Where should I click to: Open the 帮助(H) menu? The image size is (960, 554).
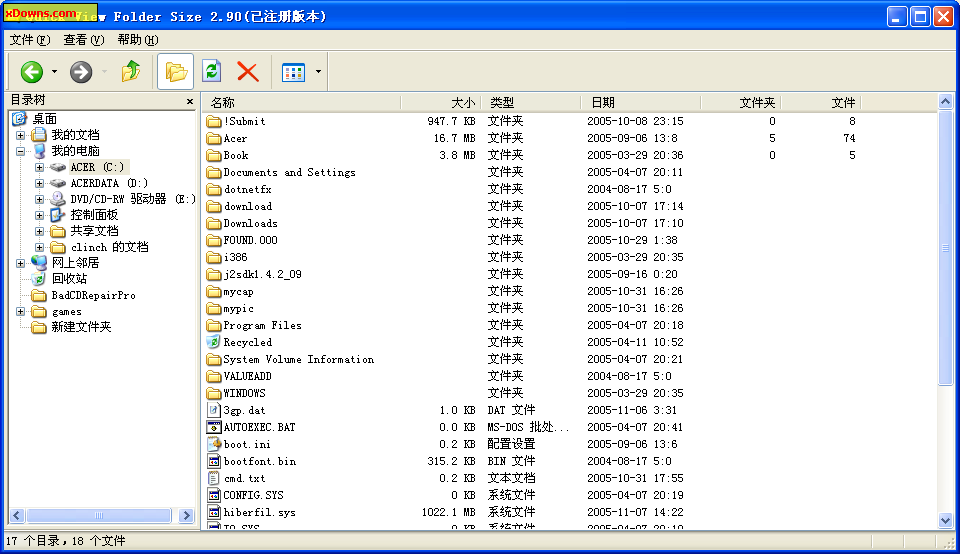point(138,40)
